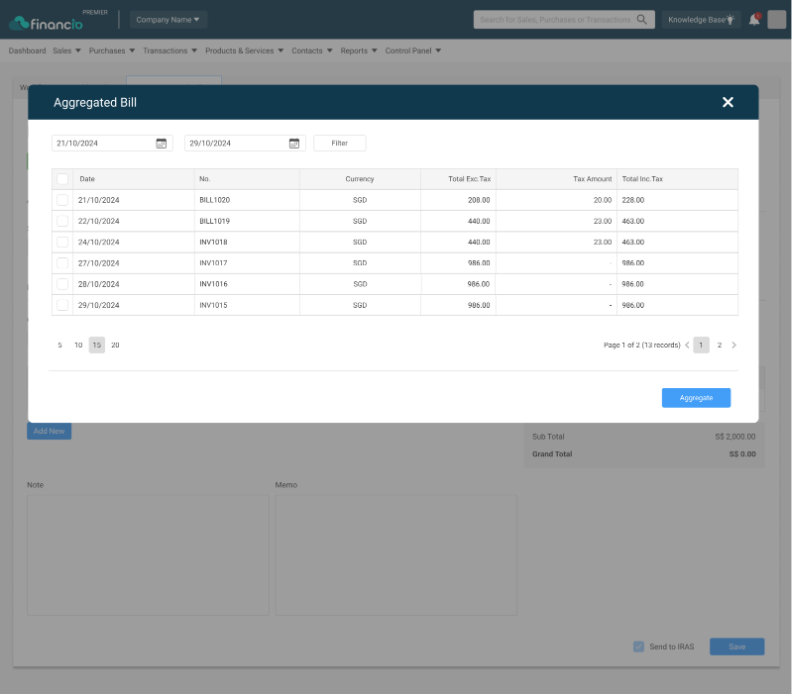Open calendar for end date 29/10/2024
This screenshot has height=694, width=792.
click(294, 143)
